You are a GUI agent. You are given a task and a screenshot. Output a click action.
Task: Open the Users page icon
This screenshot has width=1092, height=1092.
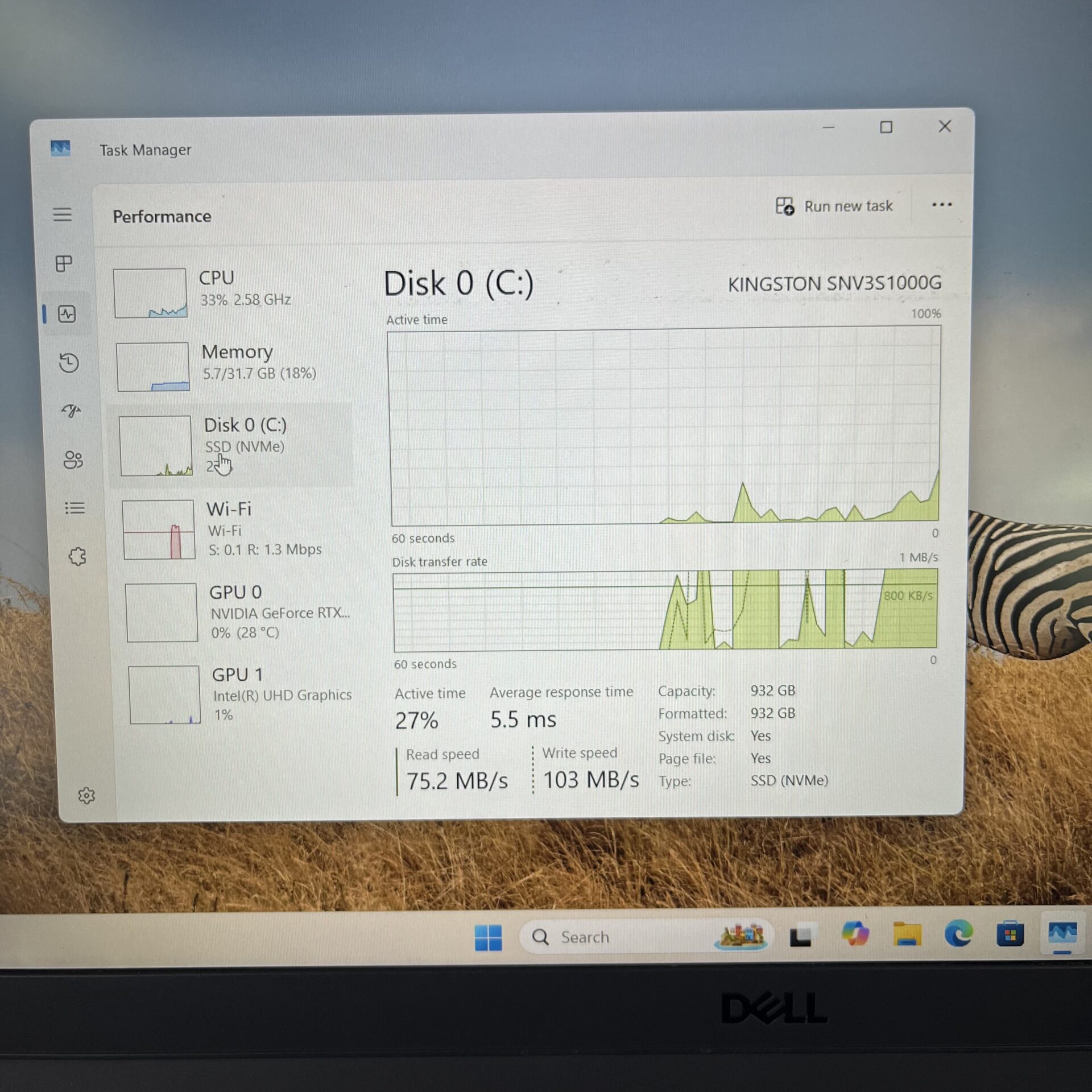(73, 460)
